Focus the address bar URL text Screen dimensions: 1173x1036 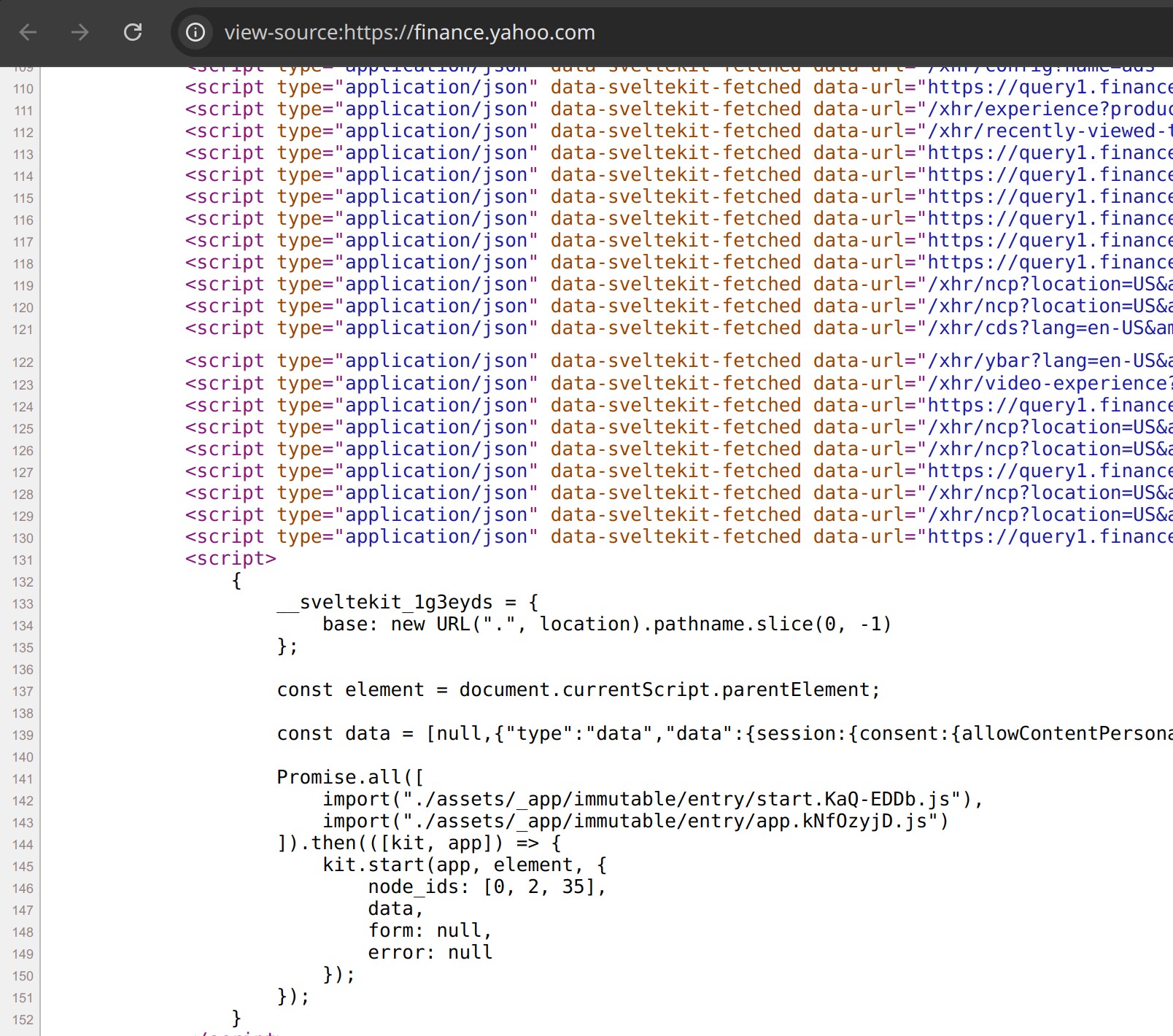[409, 32]
